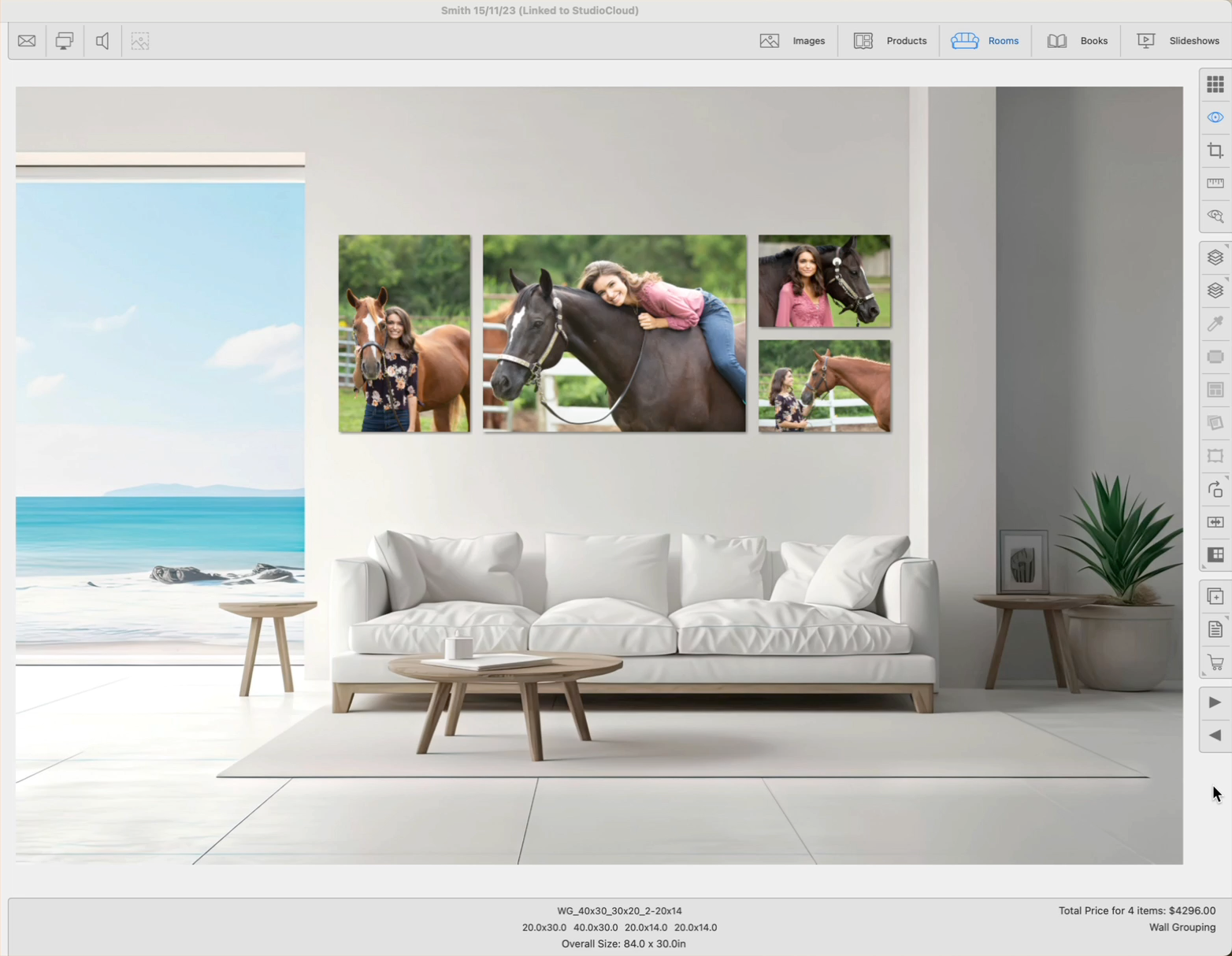Toggle the ruler measurement tool
1232x956 pixels.
coord(1215,183)
